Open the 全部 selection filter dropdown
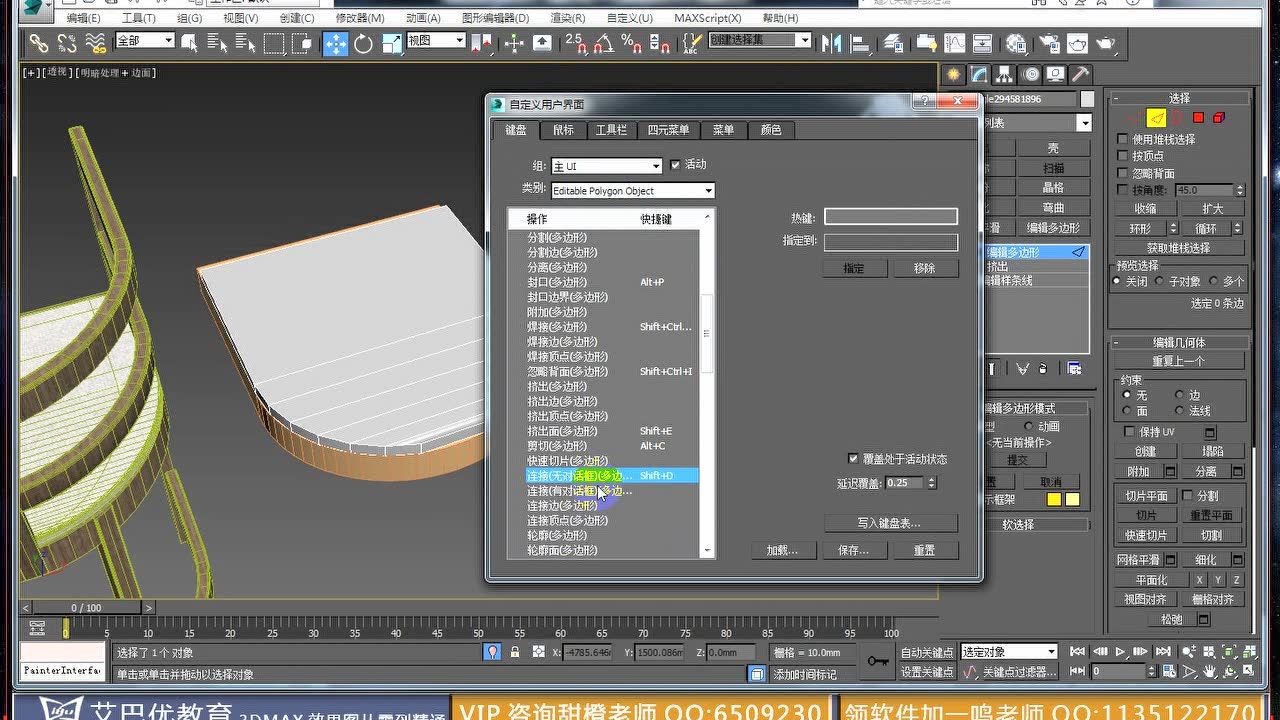 pyautogui.click(x=145, y=41)
